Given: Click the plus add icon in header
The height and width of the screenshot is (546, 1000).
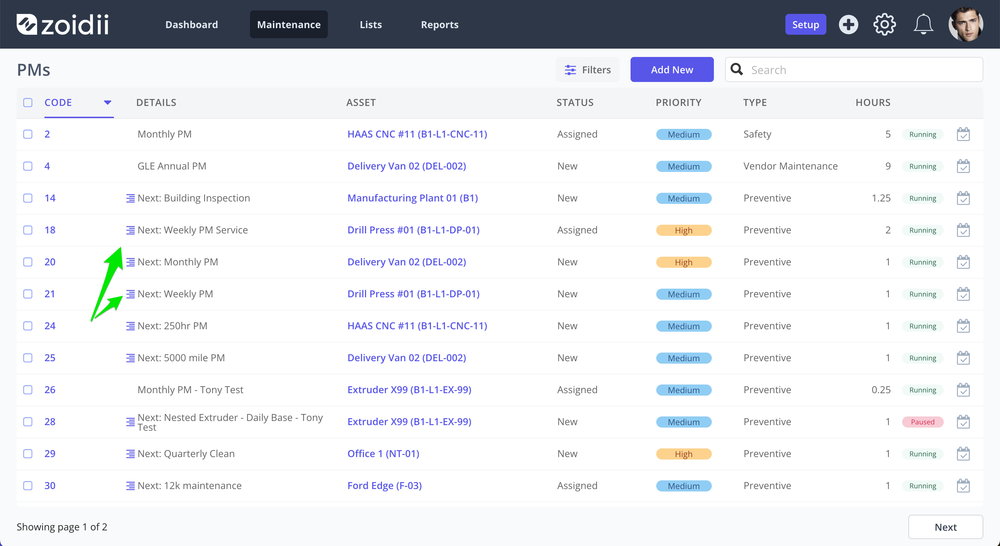Looking at the screenshot, I should pos(848,24).
